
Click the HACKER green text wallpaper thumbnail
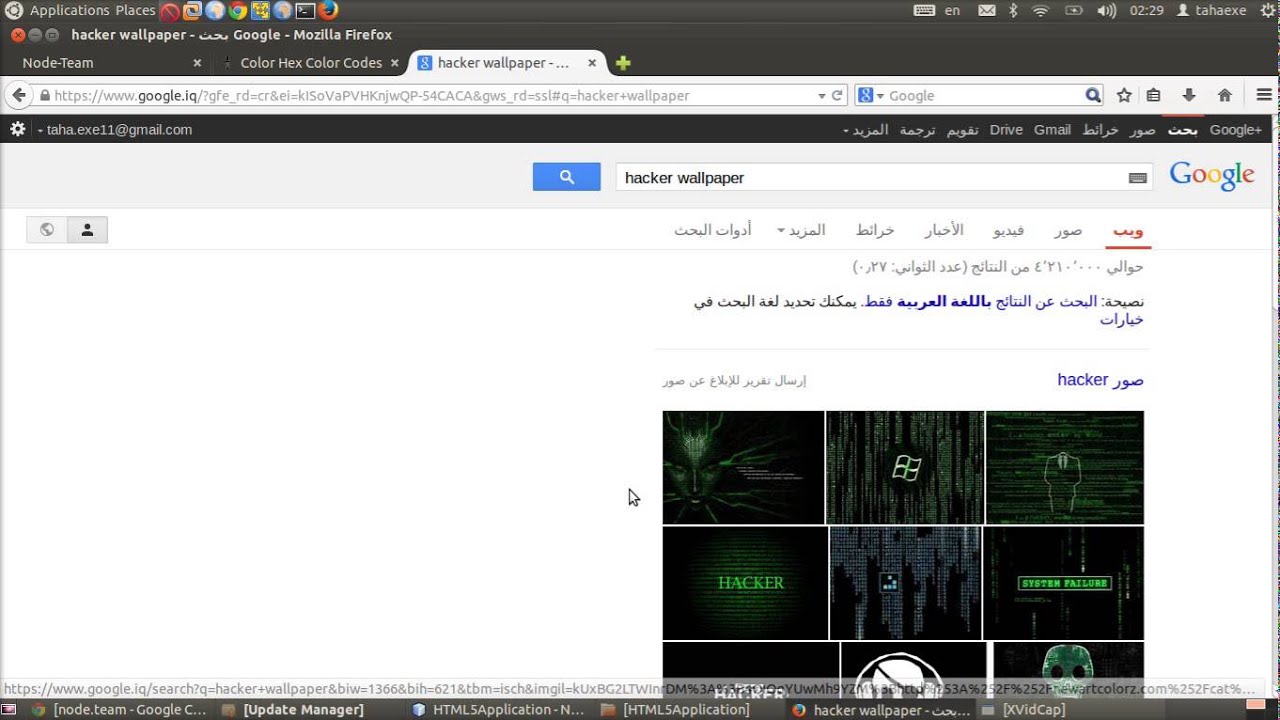click(x=745, y=582)
